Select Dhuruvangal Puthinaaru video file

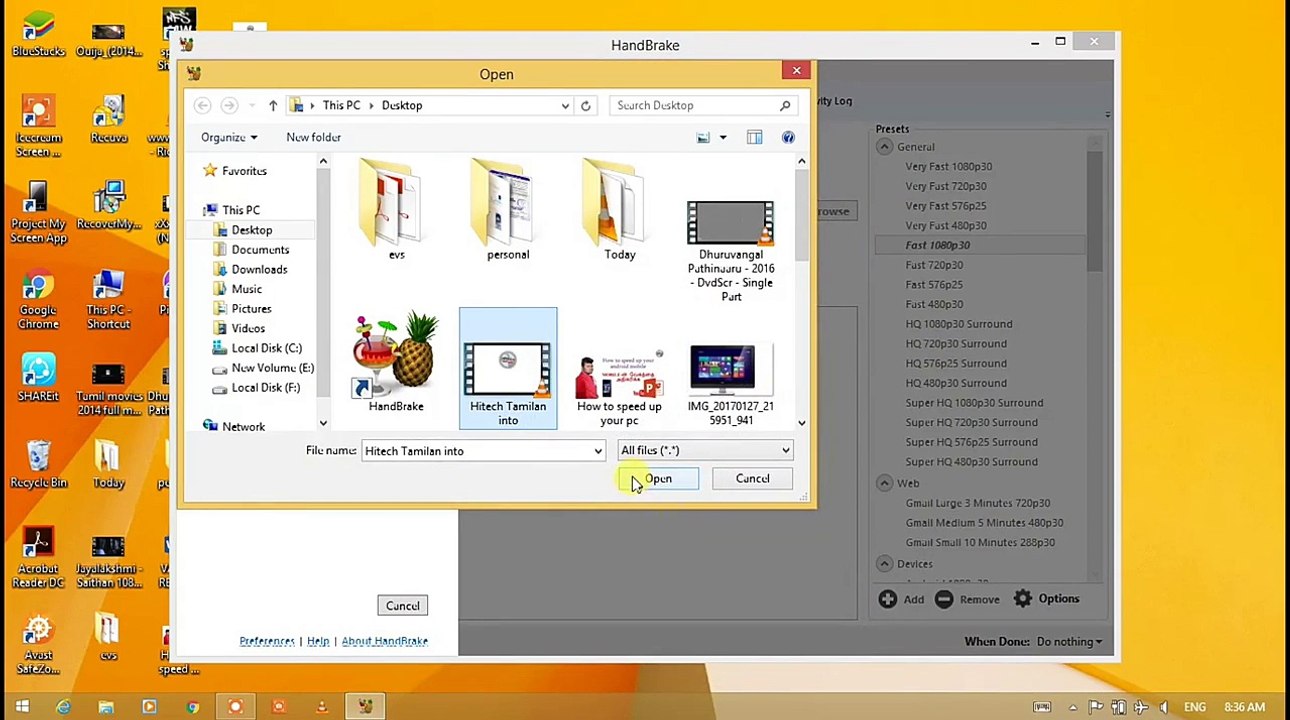click(x=731, y=250)
